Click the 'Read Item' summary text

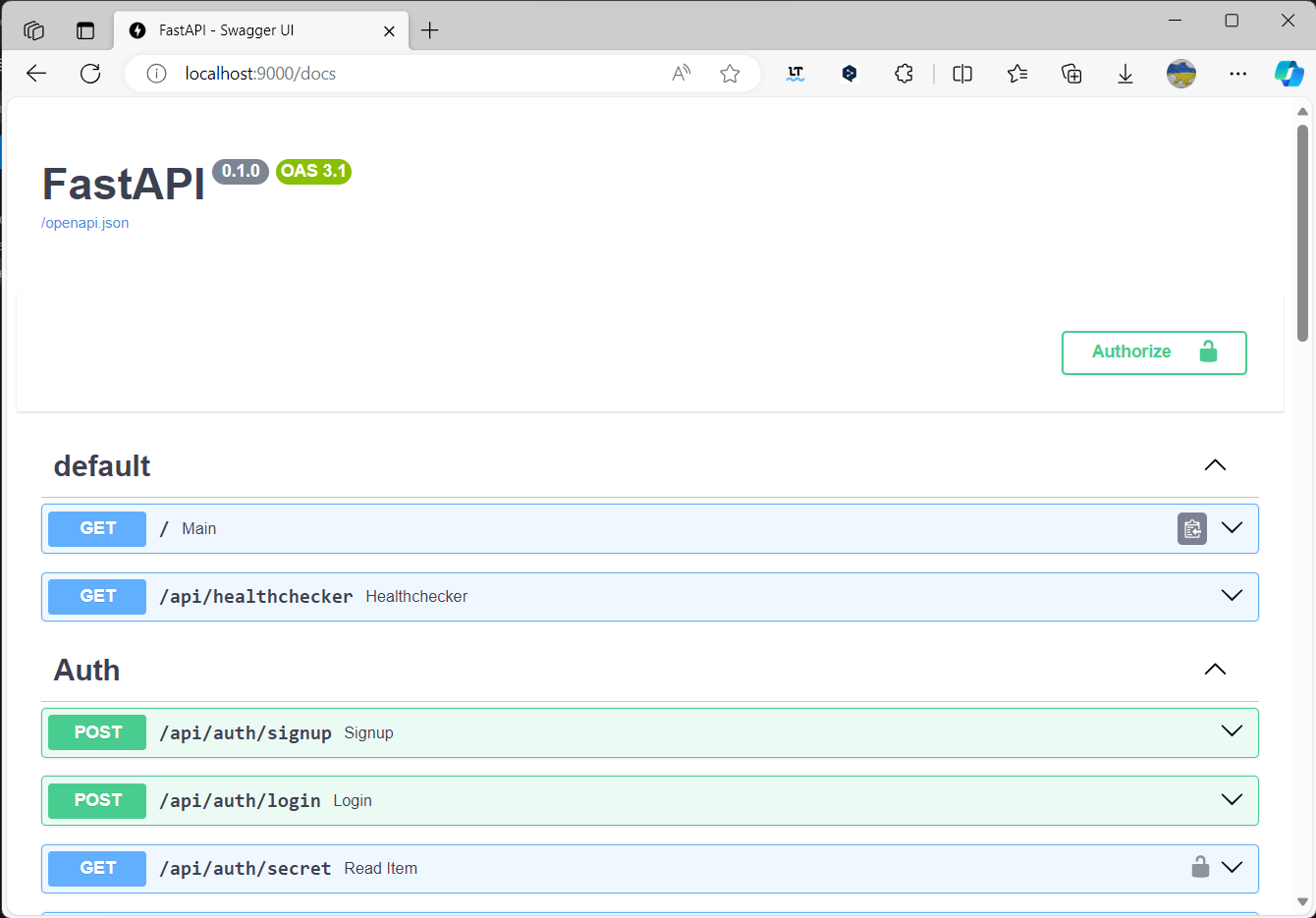pyautogui.click(x=381, y=869)
